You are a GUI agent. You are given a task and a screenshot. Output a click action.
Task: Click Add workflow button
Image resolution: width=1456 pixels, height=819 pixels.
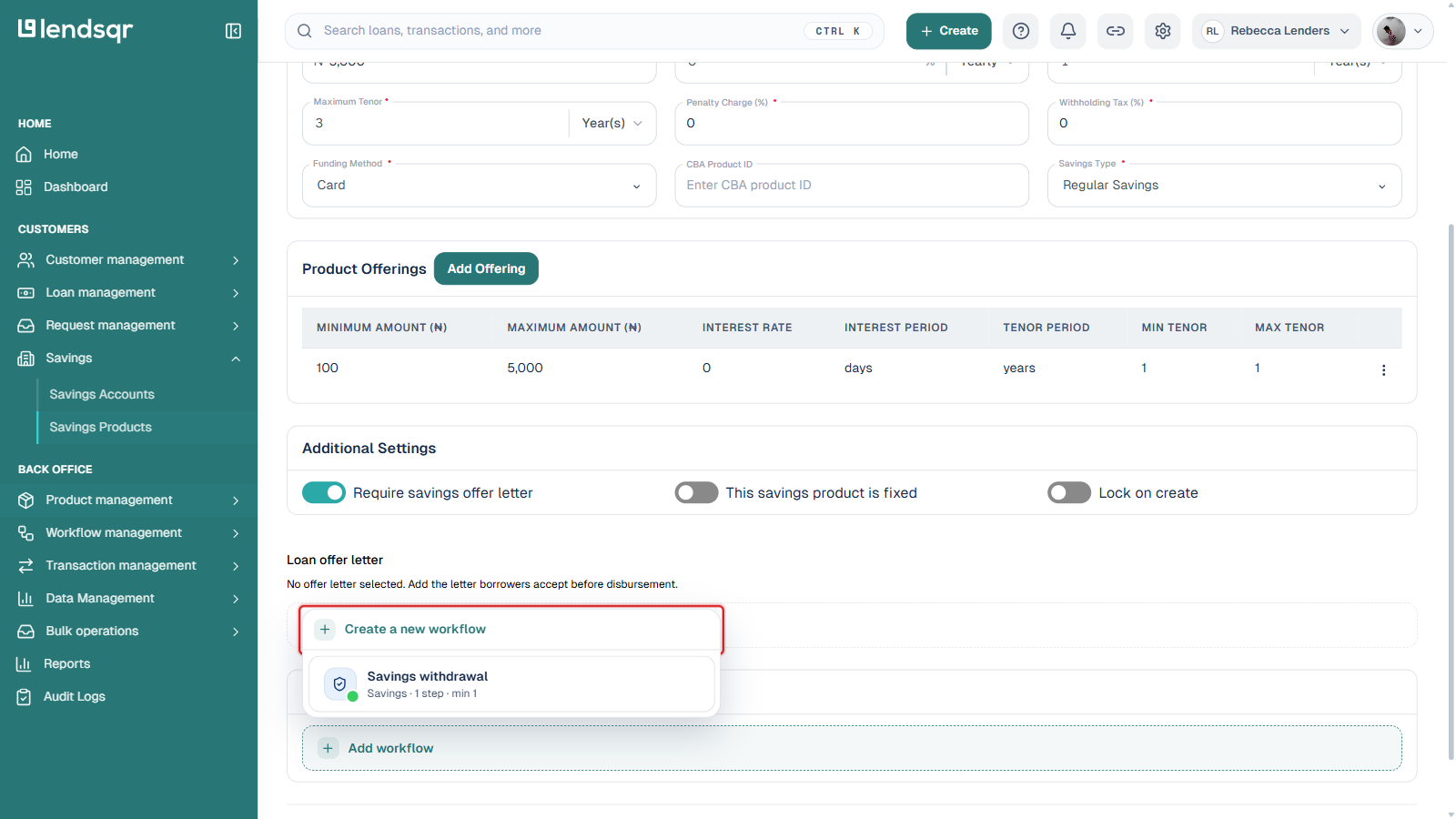[x=852, y=748]
